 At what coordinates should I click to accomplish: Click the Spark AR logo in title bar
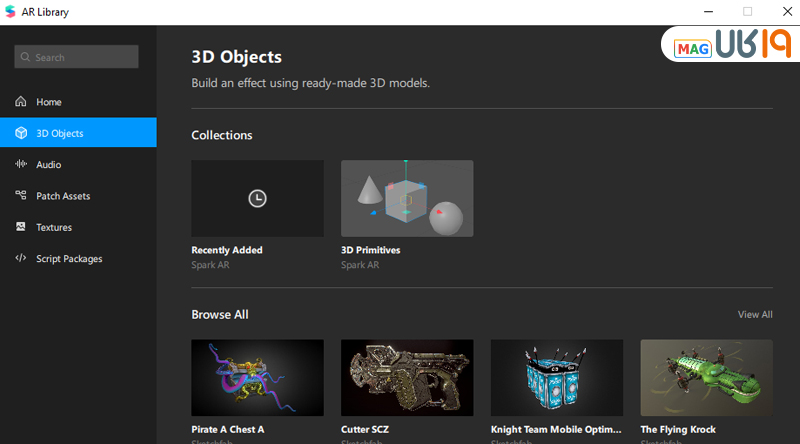tap(10, 11)
